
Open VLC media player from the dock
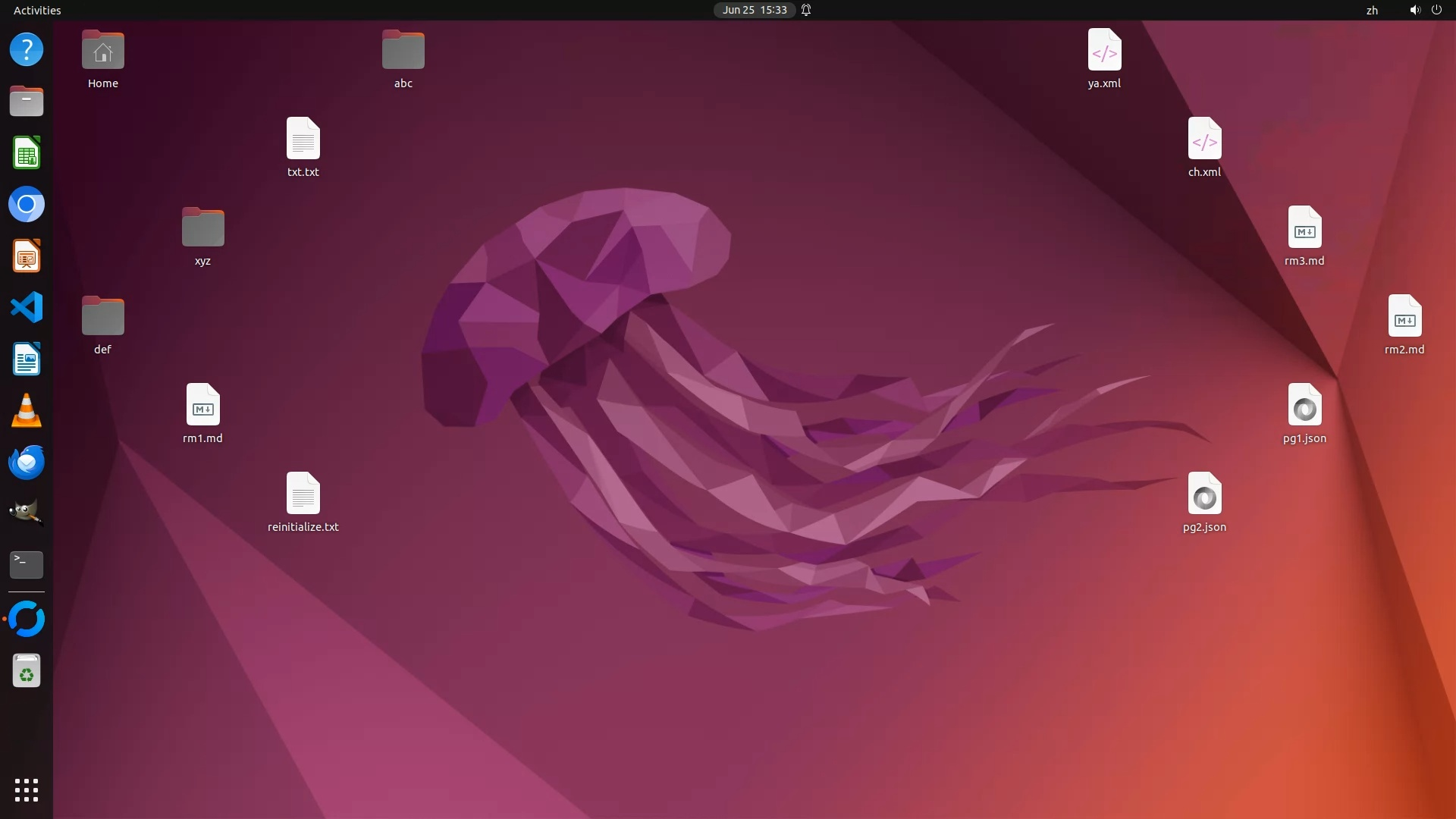pos(27,411)
